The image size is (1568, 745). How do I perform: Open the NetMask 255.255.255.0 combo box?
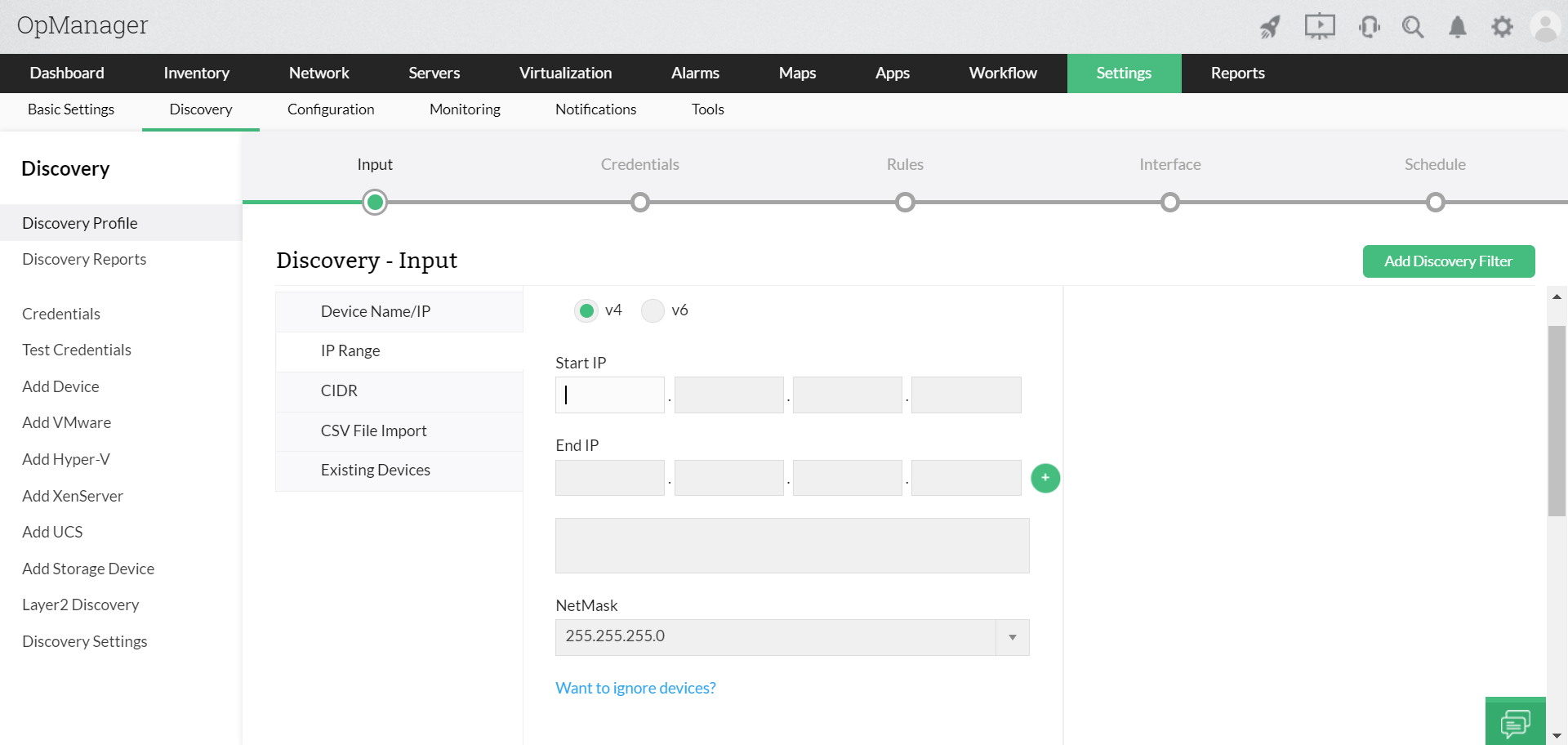coord(775,637)
